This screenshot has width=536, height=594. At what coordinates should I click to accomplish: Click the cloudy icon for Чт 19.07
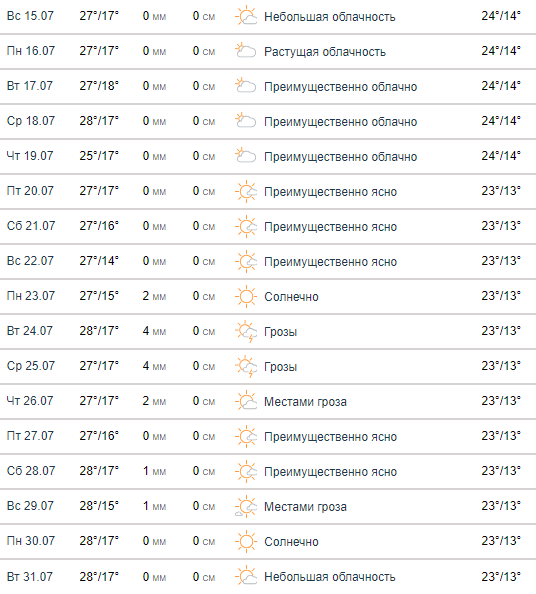tap(246, 156)
